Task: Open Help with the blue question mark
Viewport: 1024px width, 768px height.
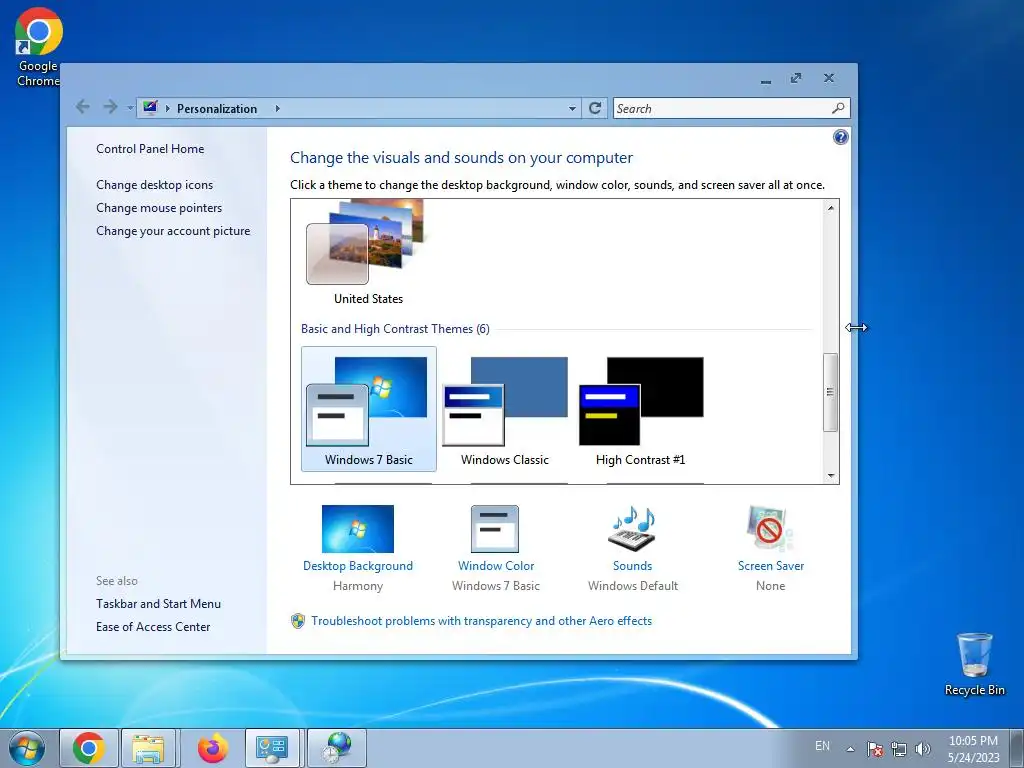Action: click(x=840, y=137)
